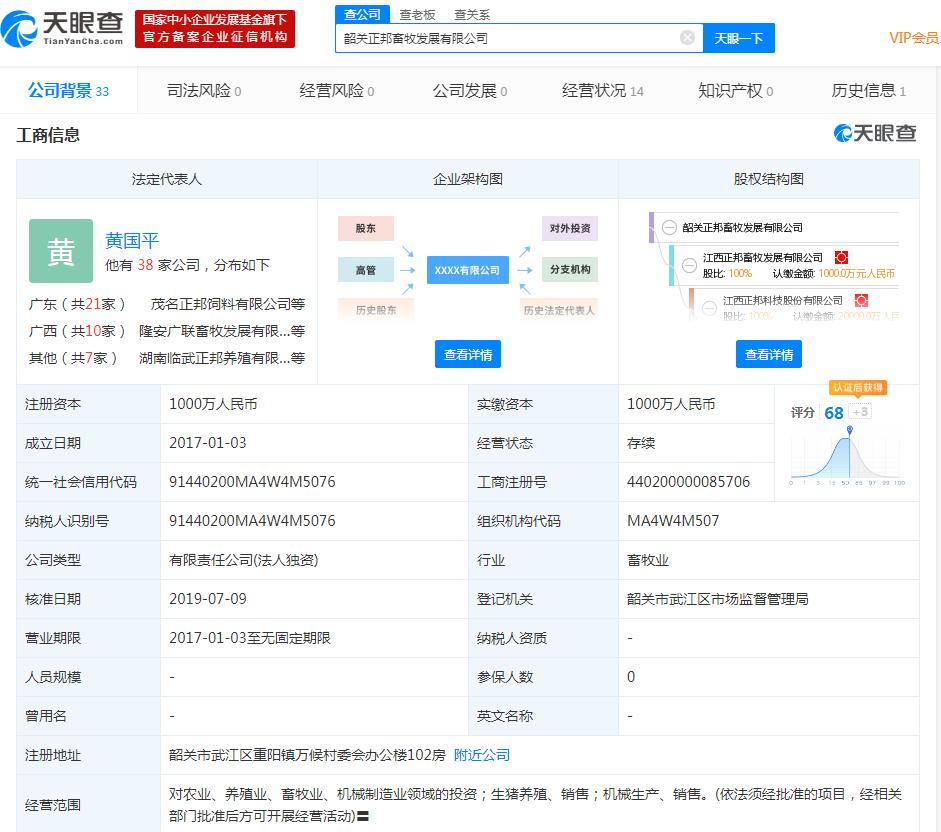The image size is (941, 832).
Task: Click score value 68
Action: point(834,412)
